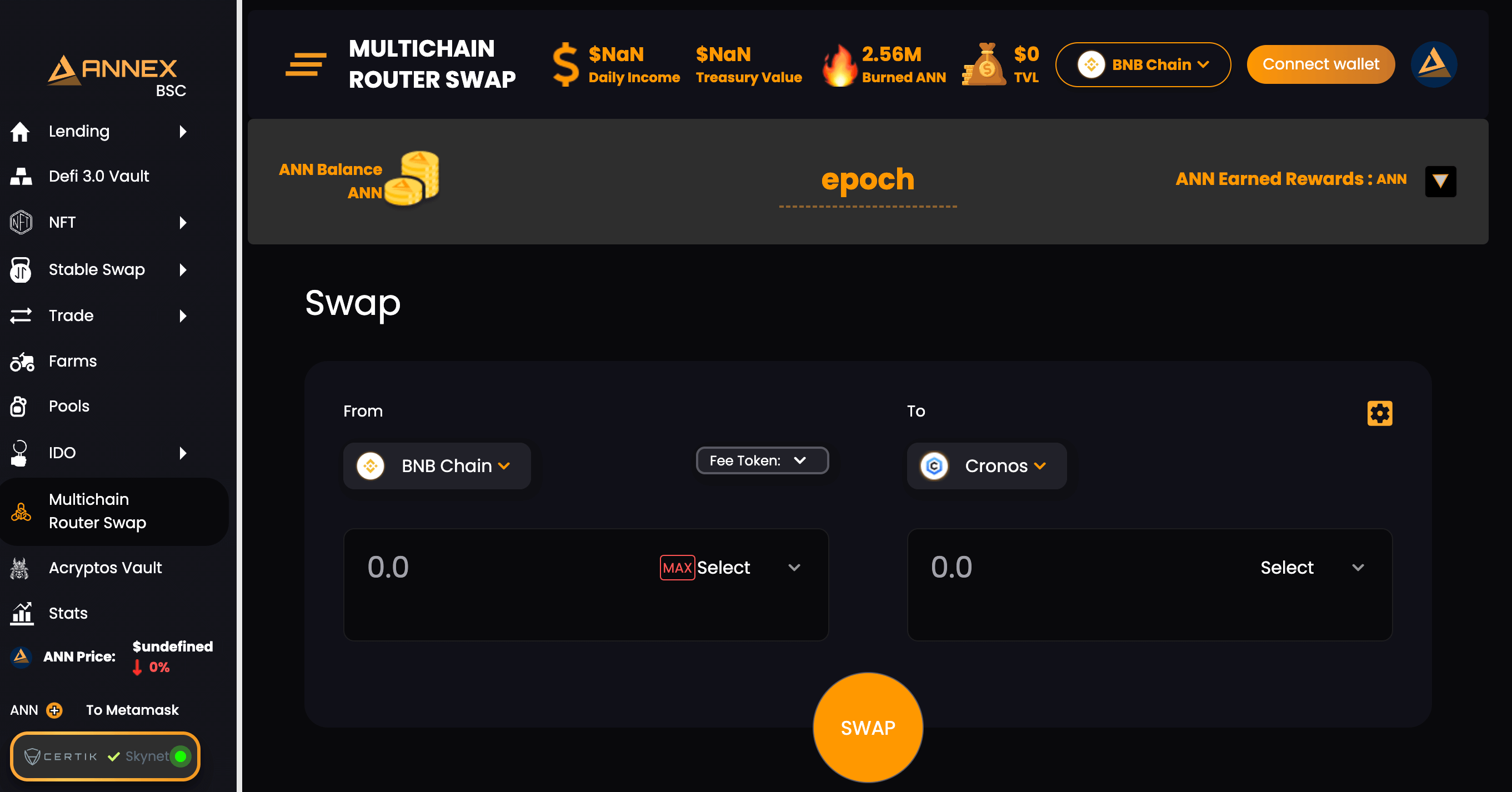The width and height of the screenshot is (1512, 792).
Task: Click the ANN plus icon for Metamask
Action: click(x=54, y=710)
